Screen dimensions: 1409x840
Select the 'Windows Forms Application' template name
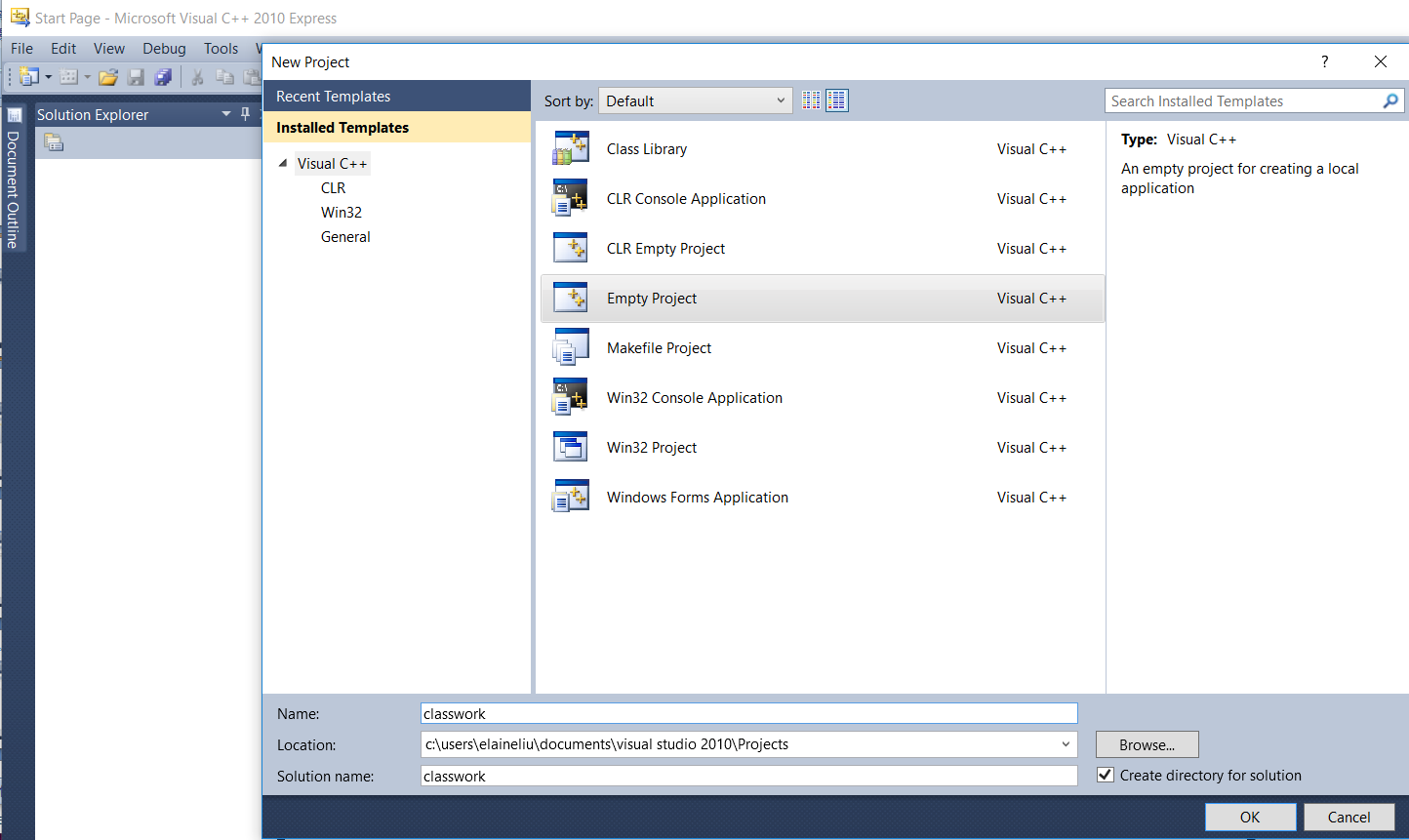[698, 497]
